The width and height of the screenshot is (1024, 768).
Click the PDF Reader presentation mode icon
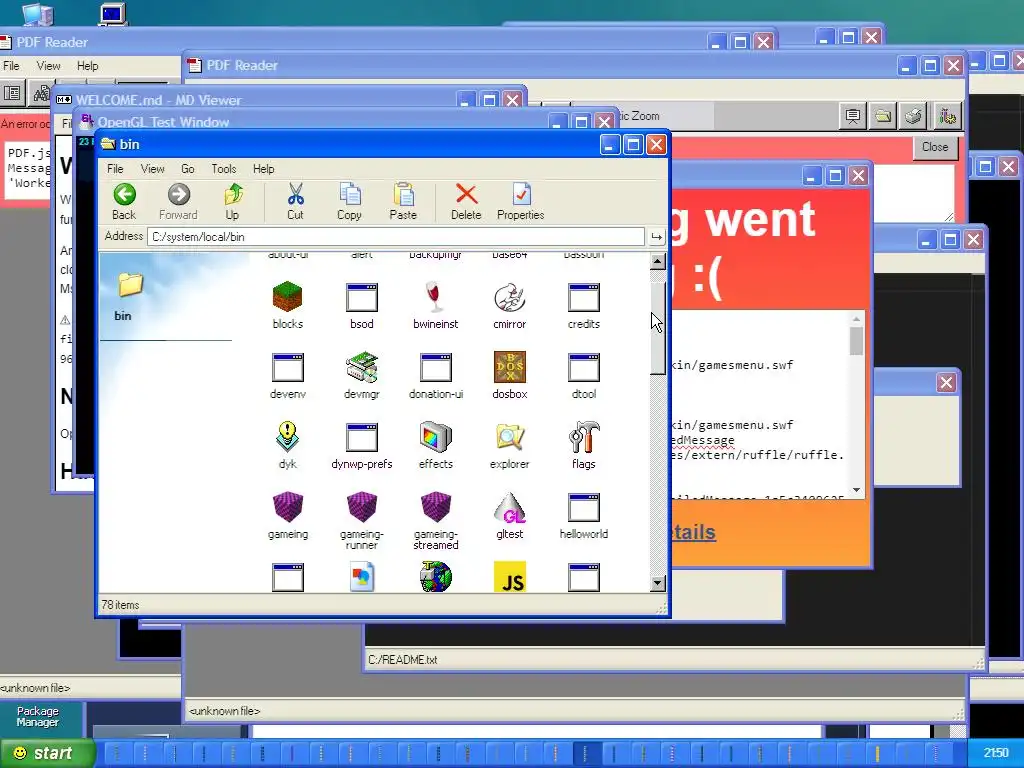[x=852, y=116]
